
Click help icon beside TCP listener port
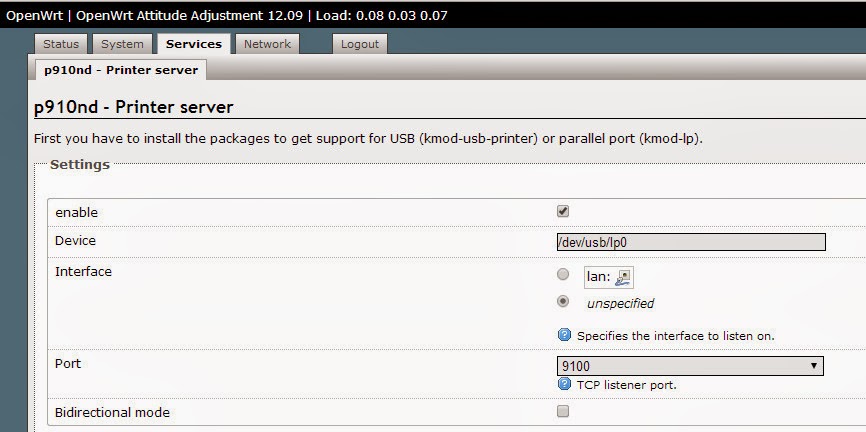[x=564, y=384]
